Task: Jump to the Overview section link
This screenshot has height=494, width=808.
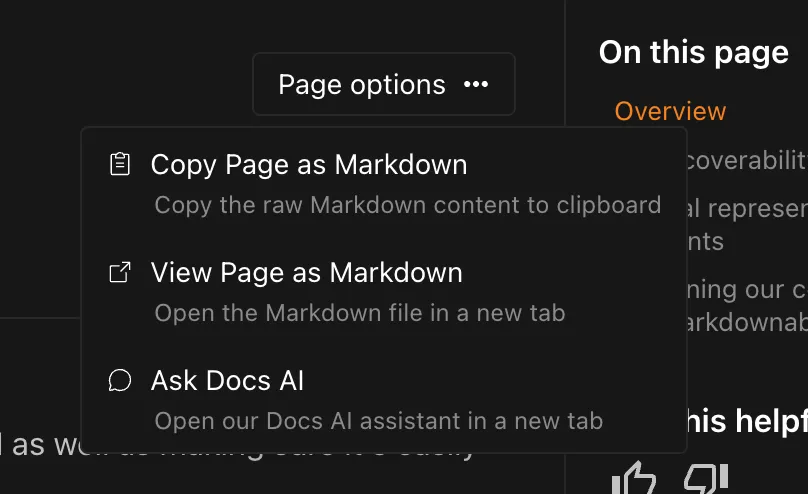Action: [x=670, y=111]
